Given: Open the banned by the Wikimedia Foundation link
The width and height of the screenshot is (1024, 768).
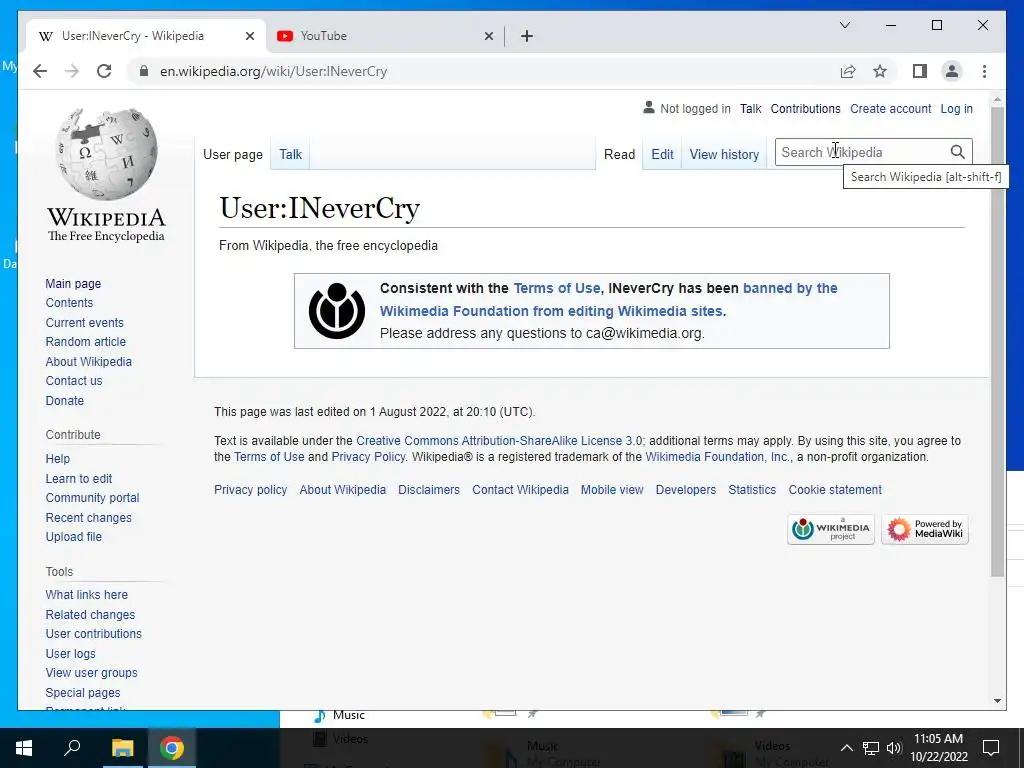Looking at the screenshot, I should coord(609,300).
